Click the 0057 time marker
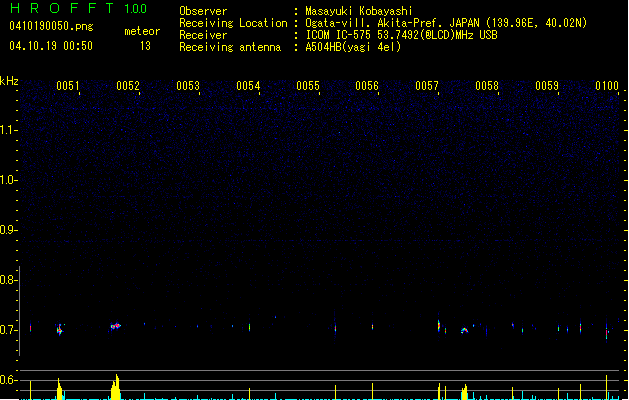Viewport: 629px width, 400px height. click(427, 86)
